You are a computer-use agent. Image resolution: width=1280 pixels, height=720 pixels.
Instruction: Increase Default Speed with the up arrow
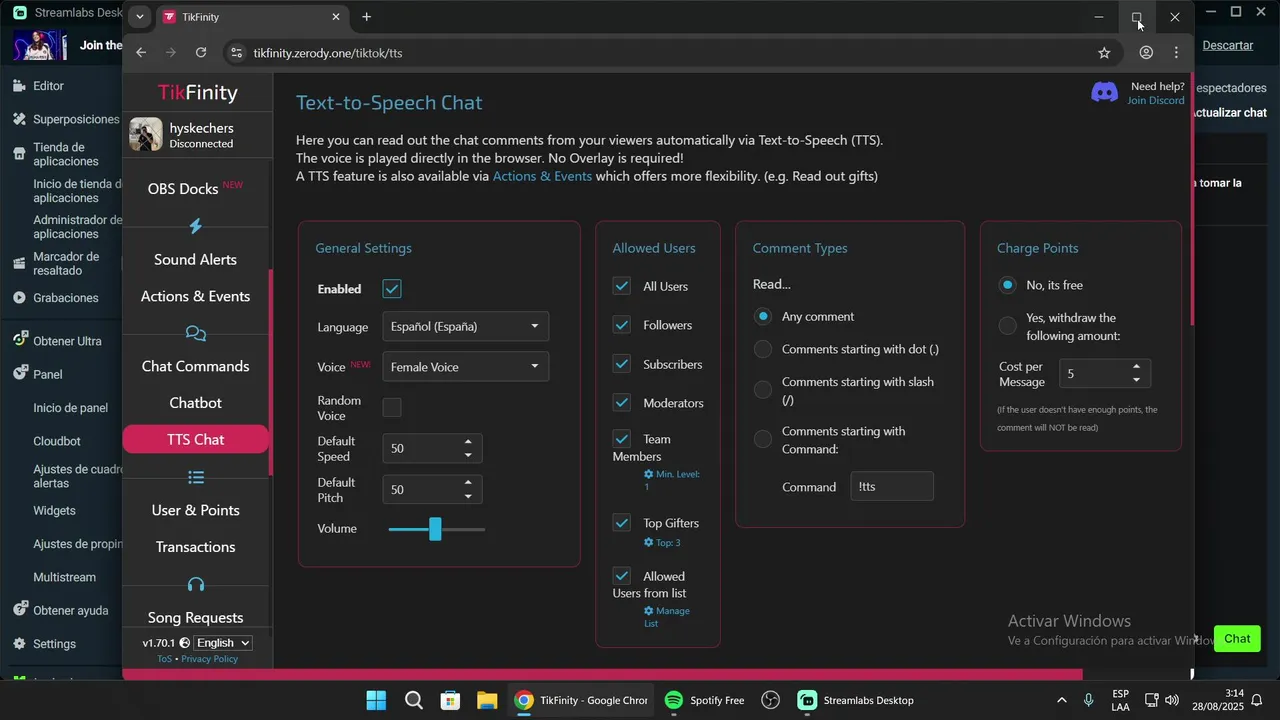(x=468, y=442)
